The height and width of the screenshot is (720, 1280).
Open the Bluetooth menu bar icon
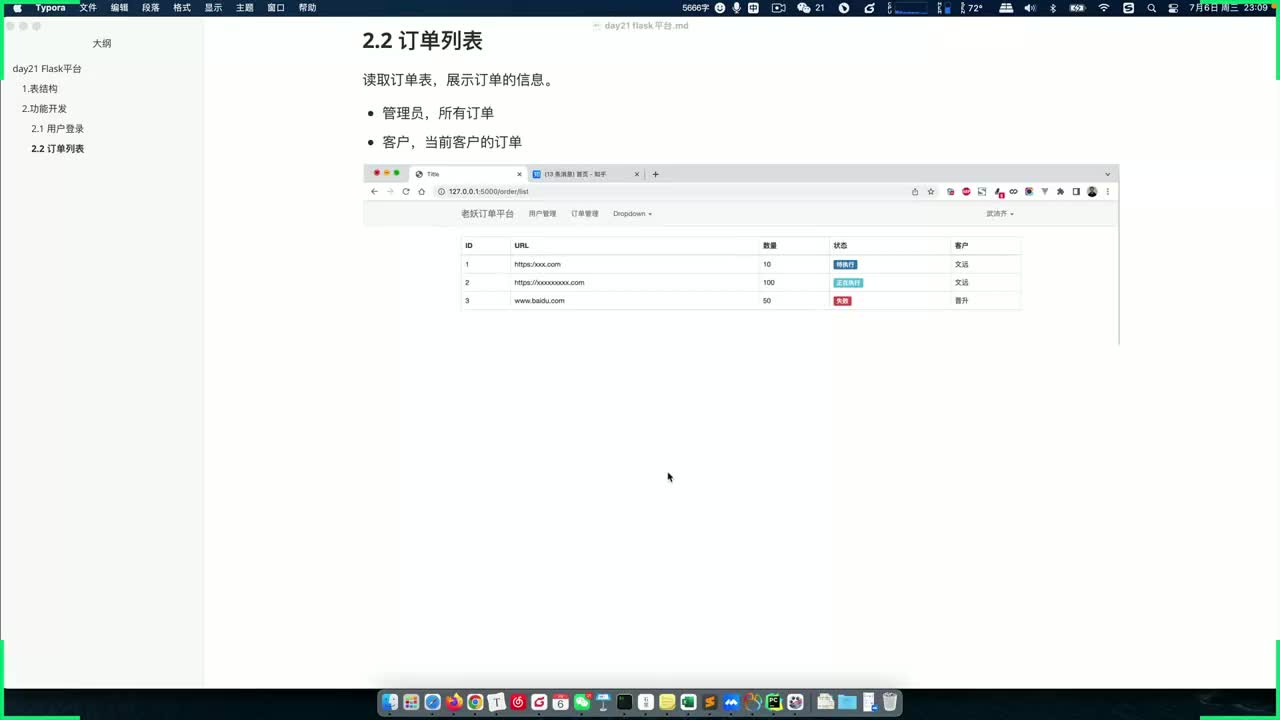[1053, 8]
